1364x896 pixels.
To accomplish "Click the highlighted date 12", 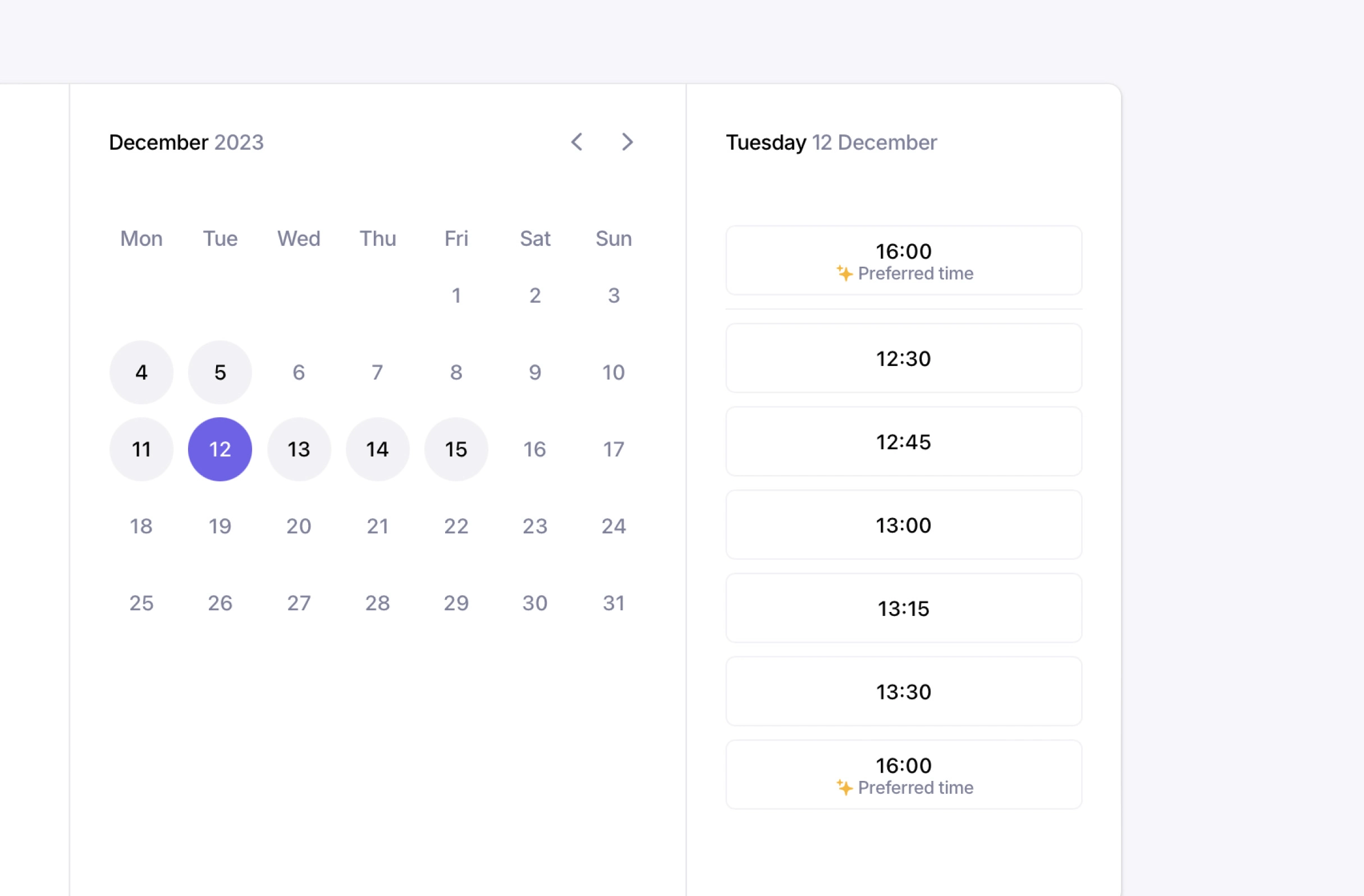I will coord(220,450).
